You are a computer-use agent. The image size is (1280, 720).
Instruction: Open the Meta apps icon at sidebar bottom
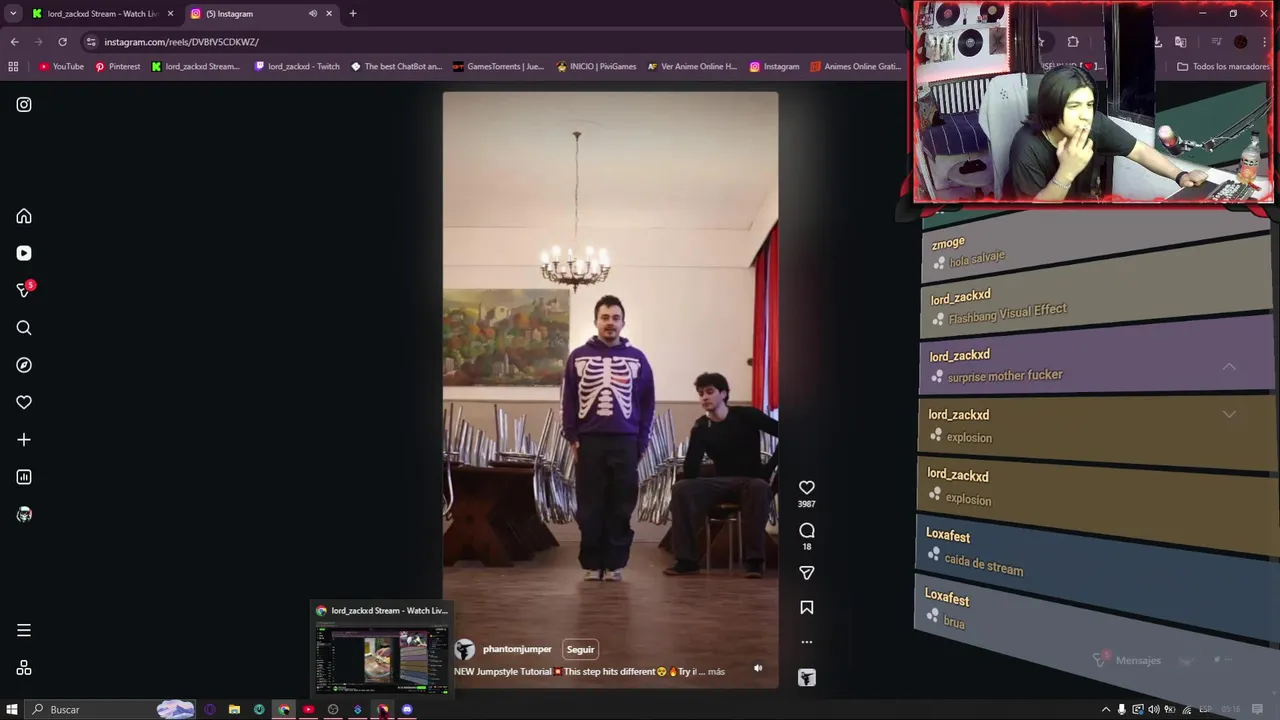coord(24,668)
